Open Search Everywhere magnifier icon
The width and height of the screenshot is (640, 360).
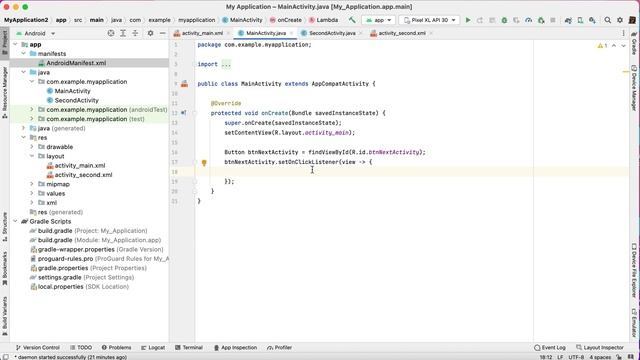(608, 20)
